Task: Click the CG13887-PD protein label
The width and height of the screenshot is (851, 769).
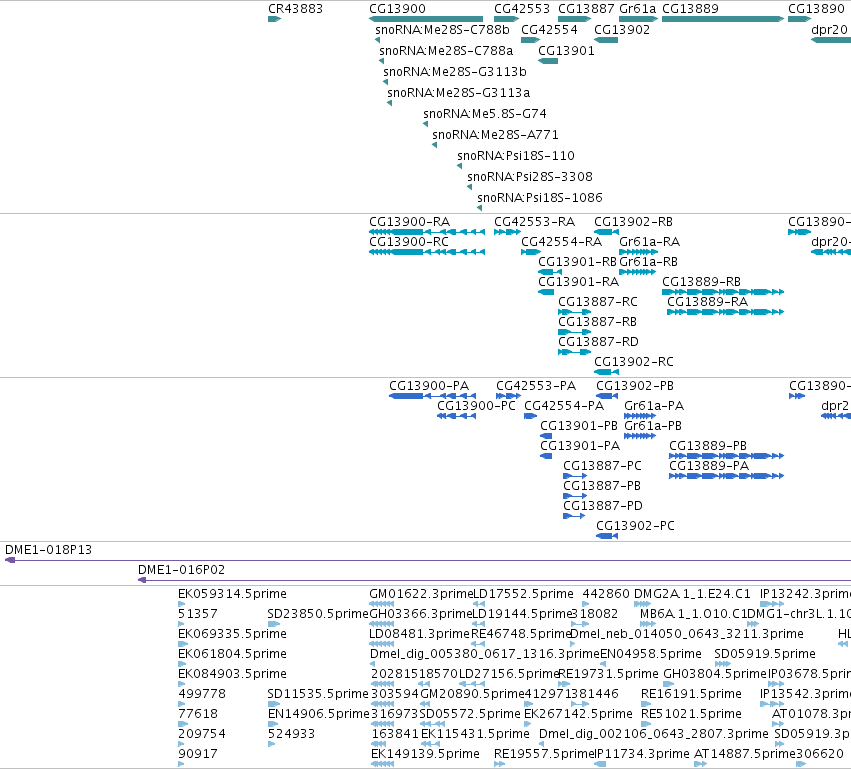Action: point(603,506)
